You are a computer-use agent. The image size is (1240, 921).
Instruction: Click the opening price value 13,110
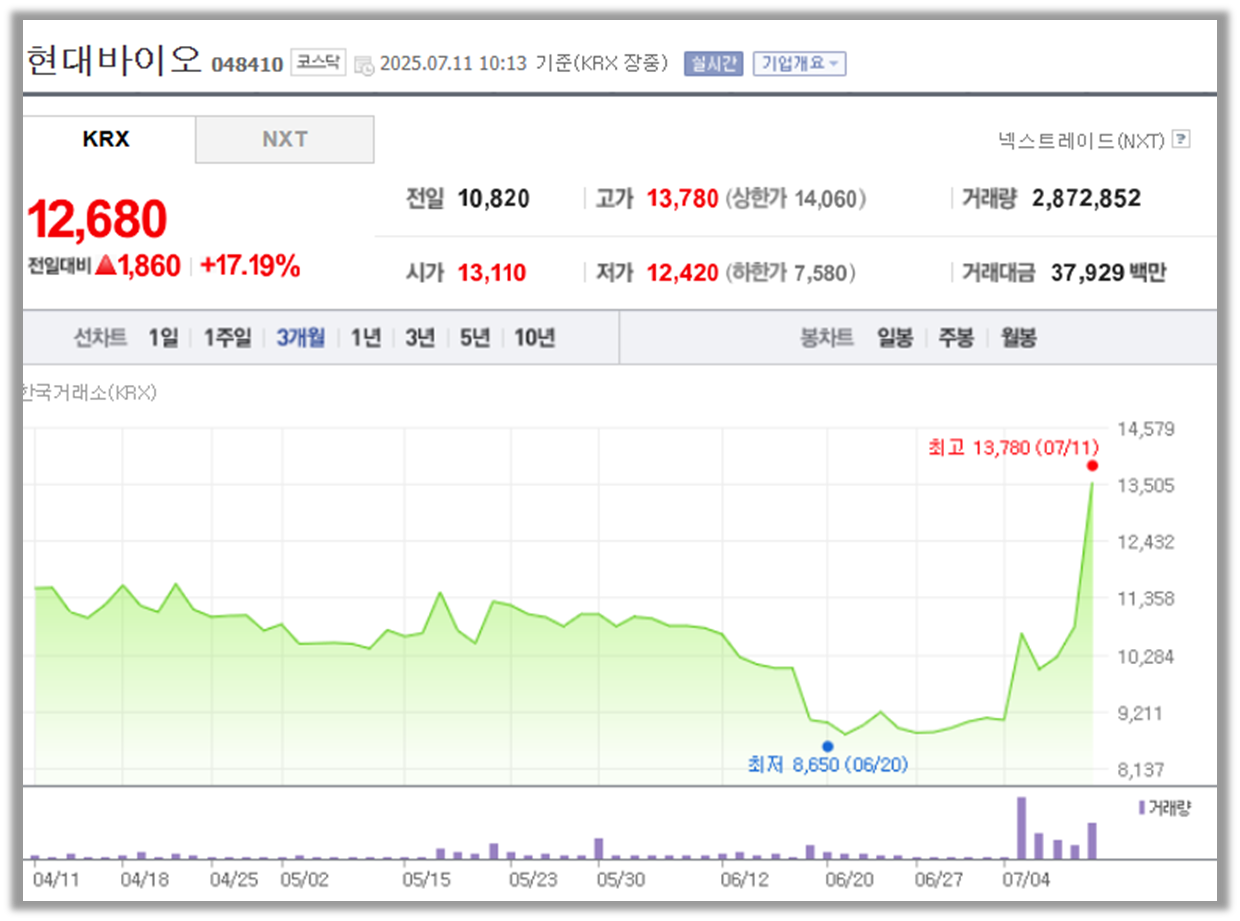[x=492, y=273]
